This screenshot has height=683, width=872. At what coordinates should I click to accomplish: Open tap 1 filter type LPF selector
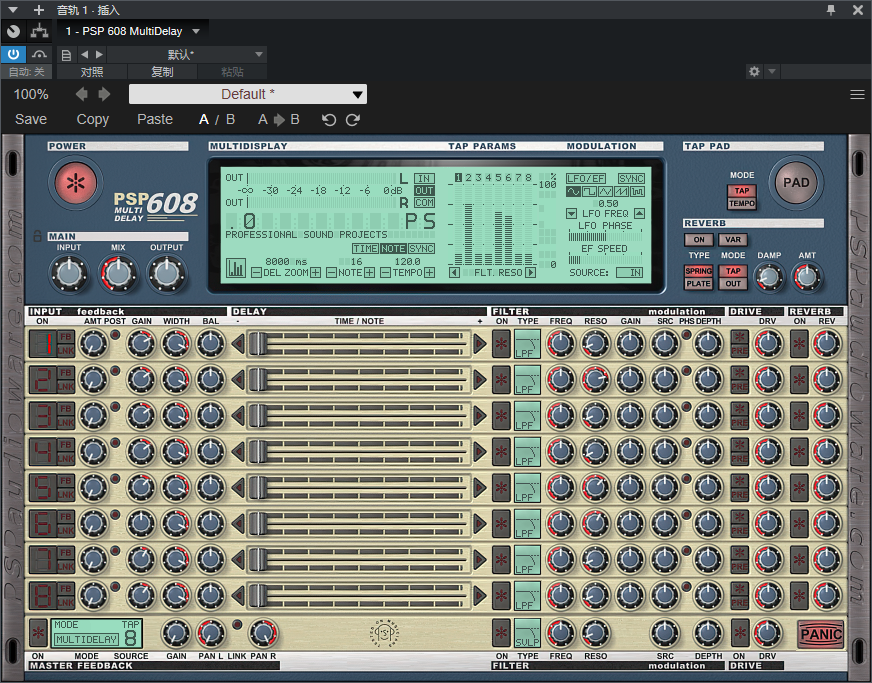pos(527,344)
